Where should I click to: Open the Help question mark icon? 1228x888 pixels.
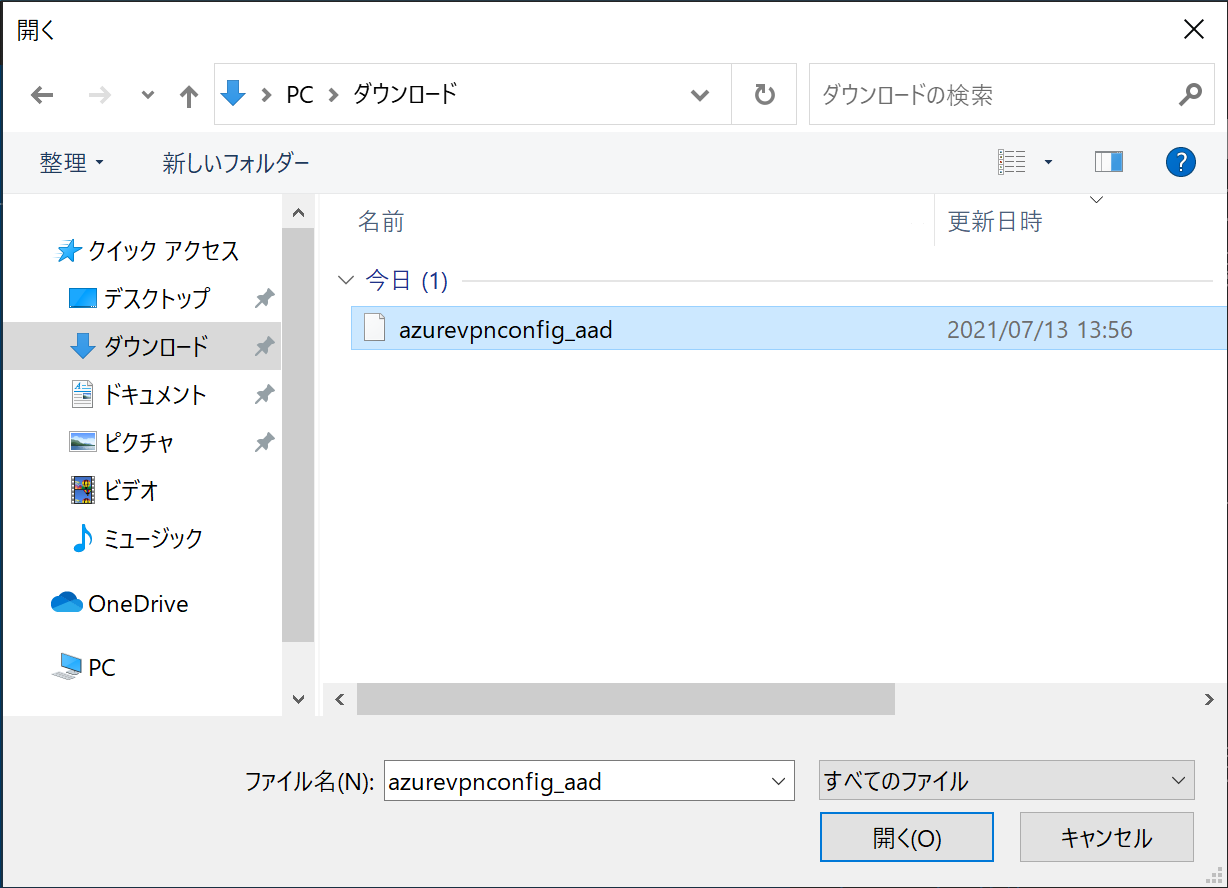[x=1181, y=162]
